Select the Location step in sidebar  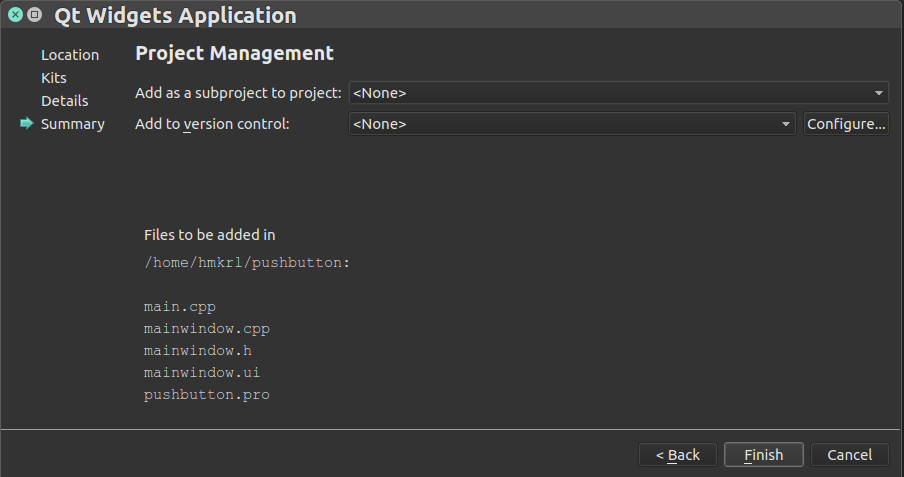click(x=70, y=55)
